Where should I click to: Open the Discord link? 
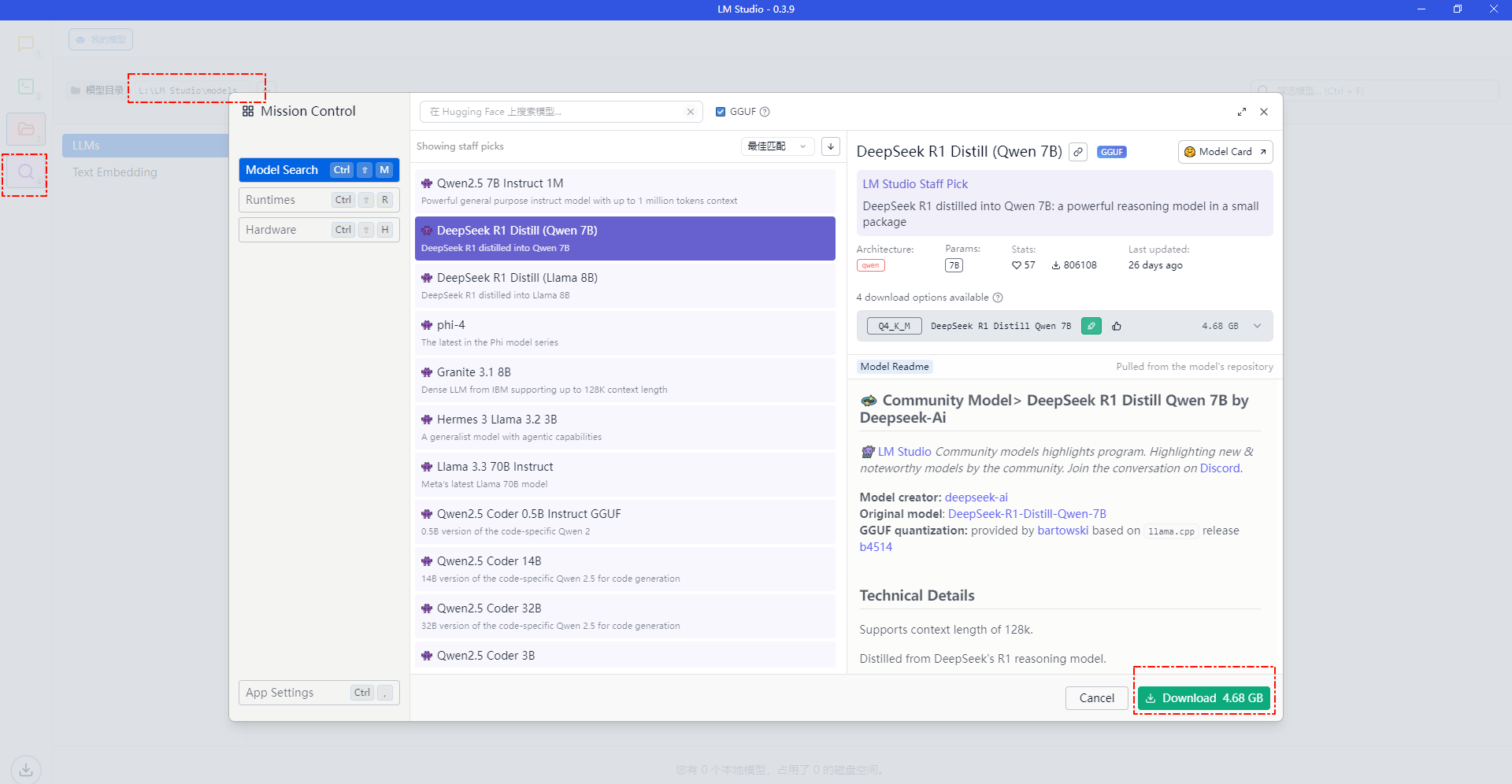coord(1221,468)
